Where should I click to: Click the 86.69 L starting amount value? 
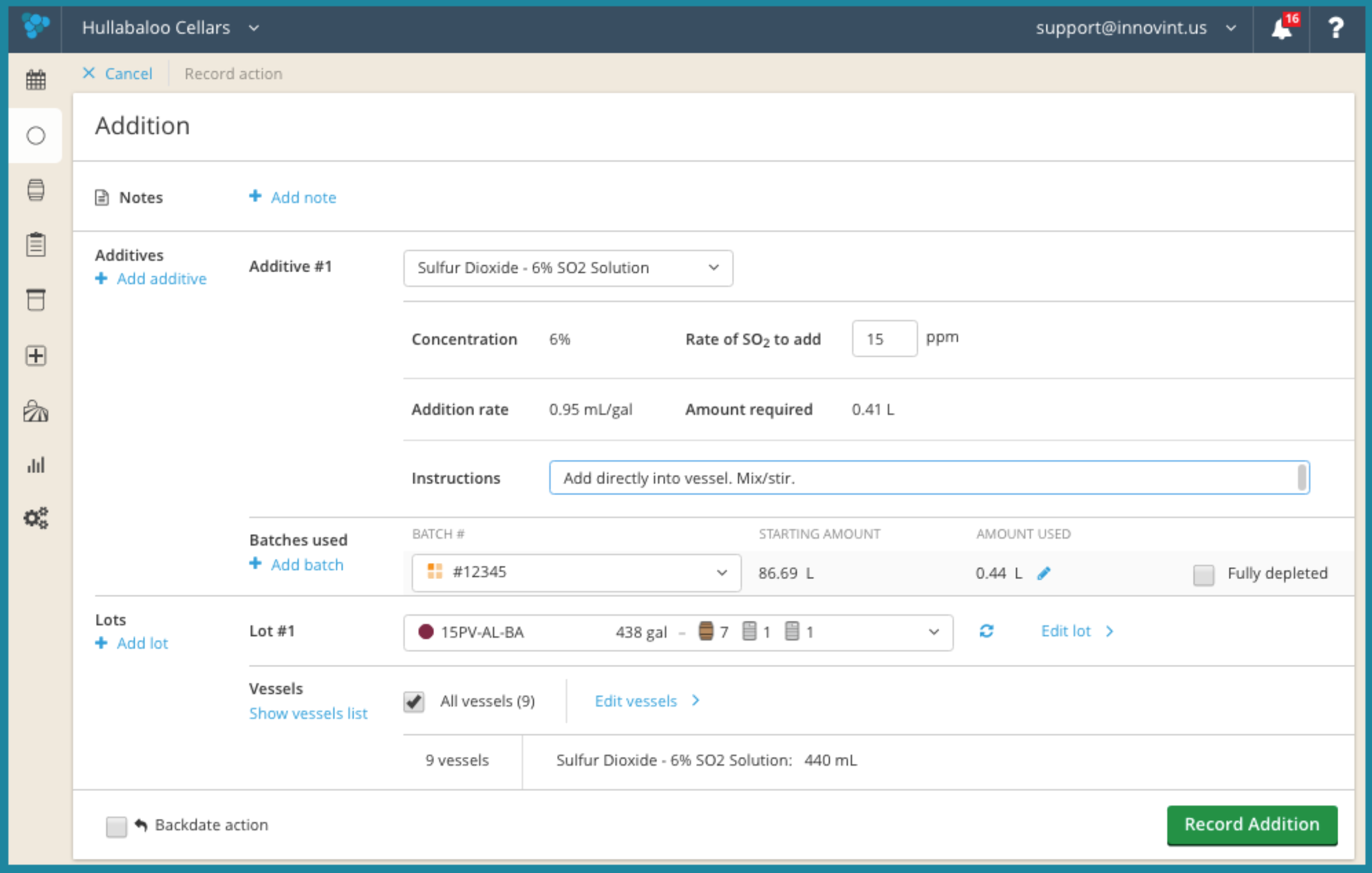786,573
